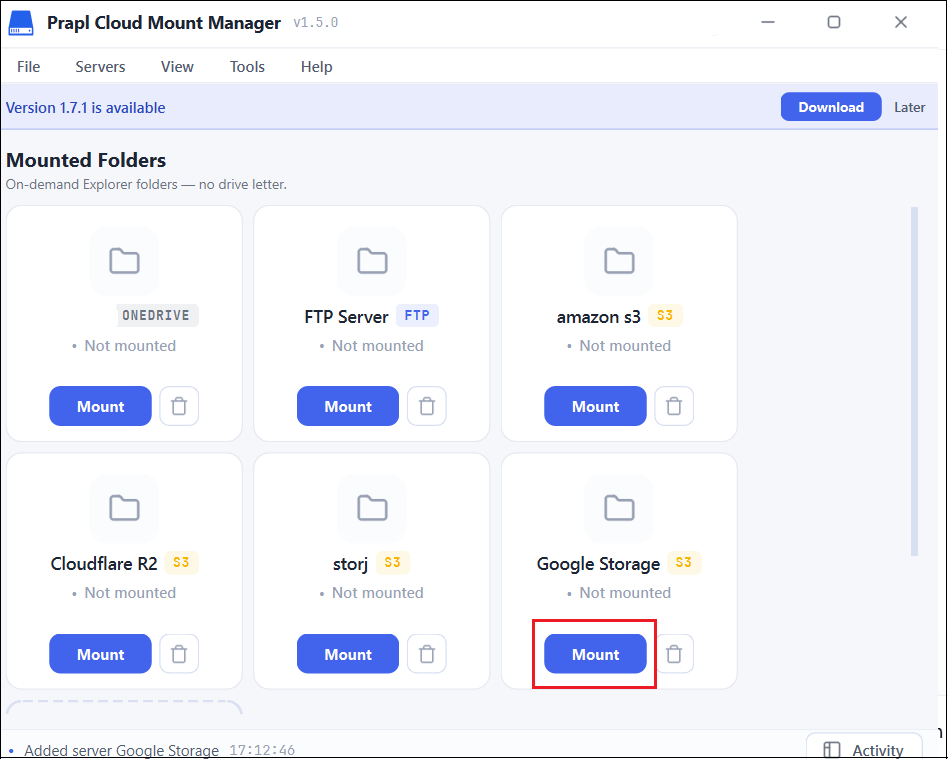
Task: Click the ONEDRIVE type badge
Action: [x=157, y=315]
